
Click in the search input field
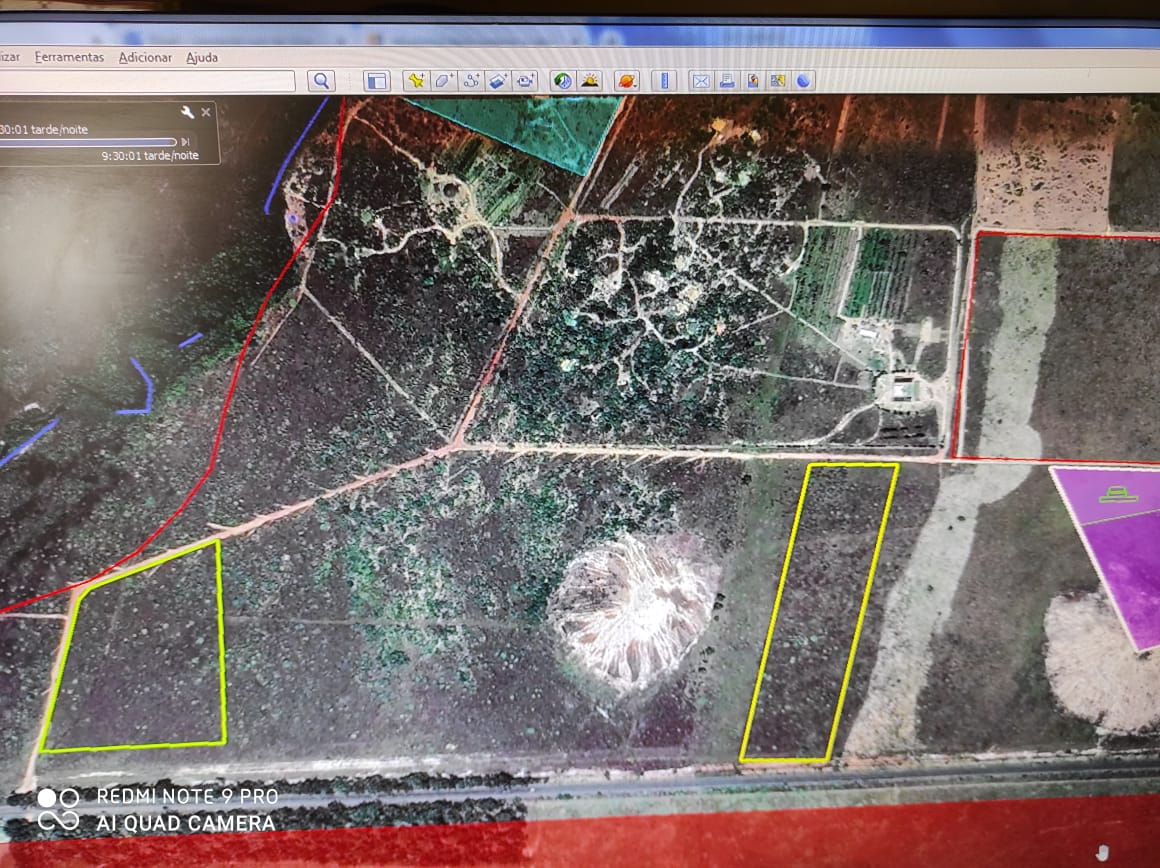click(x=146, y=81)
